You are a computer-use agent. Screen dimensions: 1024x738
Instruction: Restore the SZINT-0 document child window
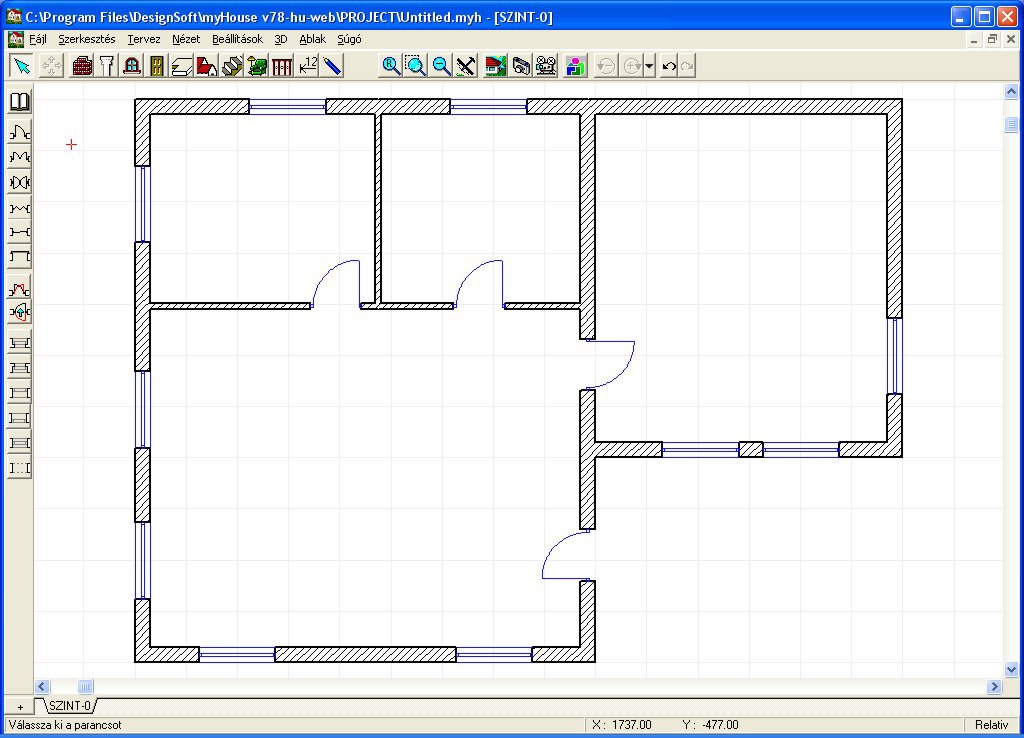pyautogui.click(x=992, y=39)
